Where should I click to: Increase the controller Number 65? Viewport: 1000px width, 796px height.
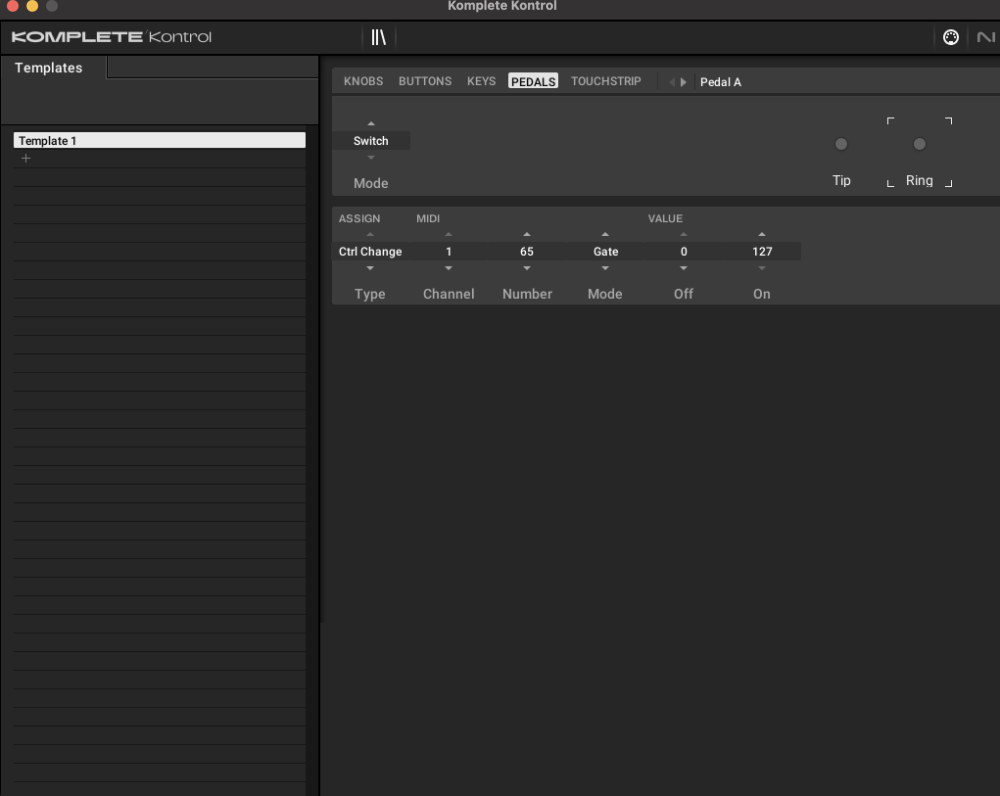pos(527,235)
